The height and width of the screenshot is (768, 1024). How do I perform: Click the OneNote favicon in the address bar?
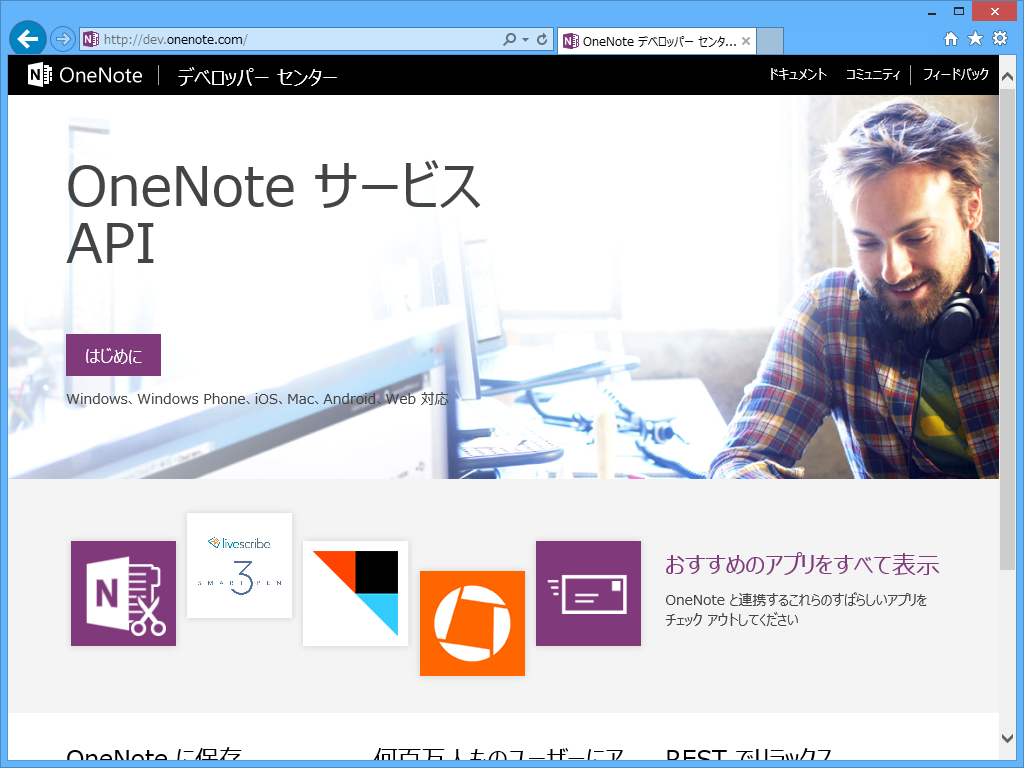pyautogui.click(x=91, y=38)
